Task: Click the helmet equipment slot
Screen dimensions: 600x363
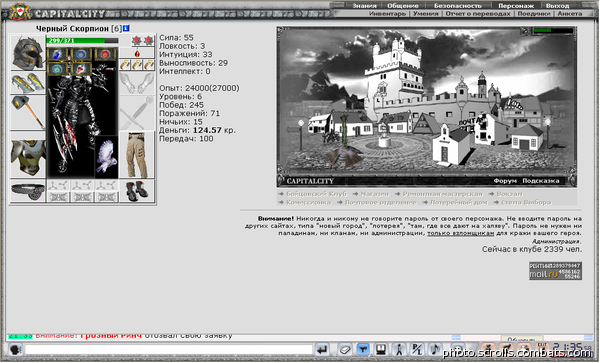Action: pos(28,53)
